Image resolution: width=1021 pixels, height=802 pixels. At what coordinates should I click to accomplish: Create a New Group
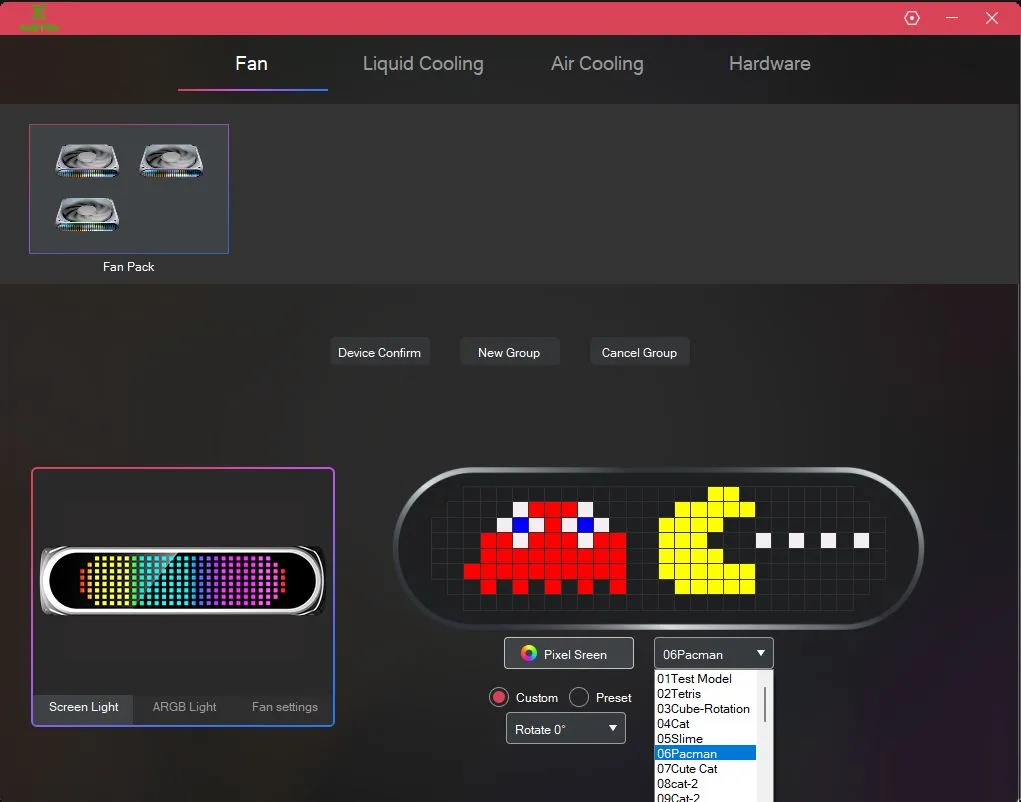click(509, 352)
